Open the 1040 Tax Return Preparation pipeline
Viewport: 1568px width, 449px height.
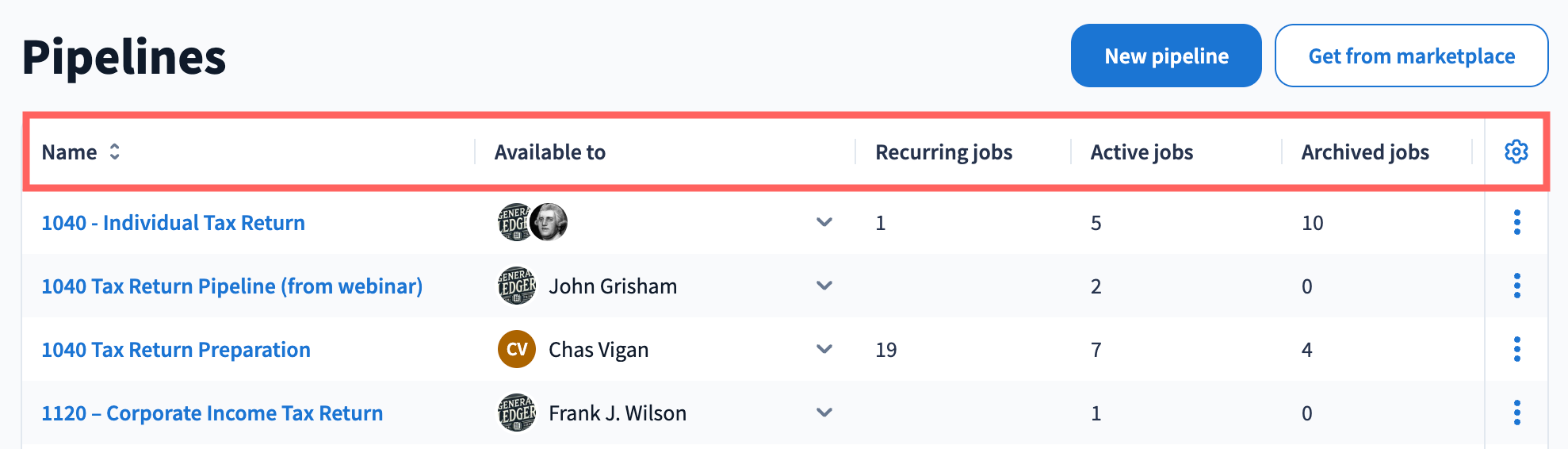[x=176, y=350]
